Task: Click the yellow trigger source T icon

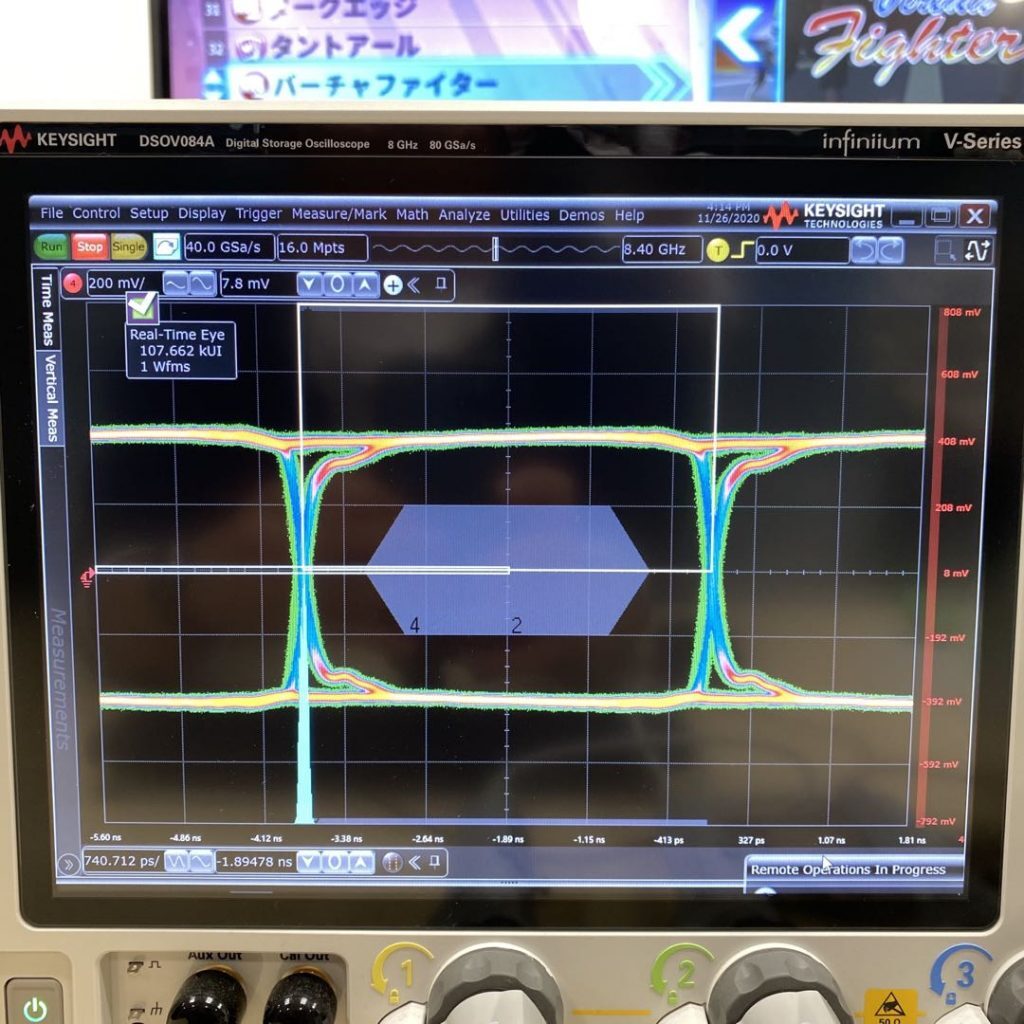Action: click(x=717, y=250)
